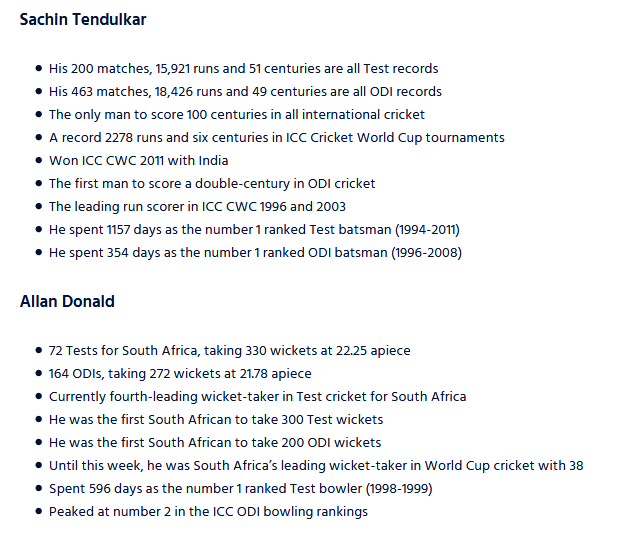Click the 354 days ODI batsman ranking line
This screenshot has width=624, height=536.
[x=255, y=253]
